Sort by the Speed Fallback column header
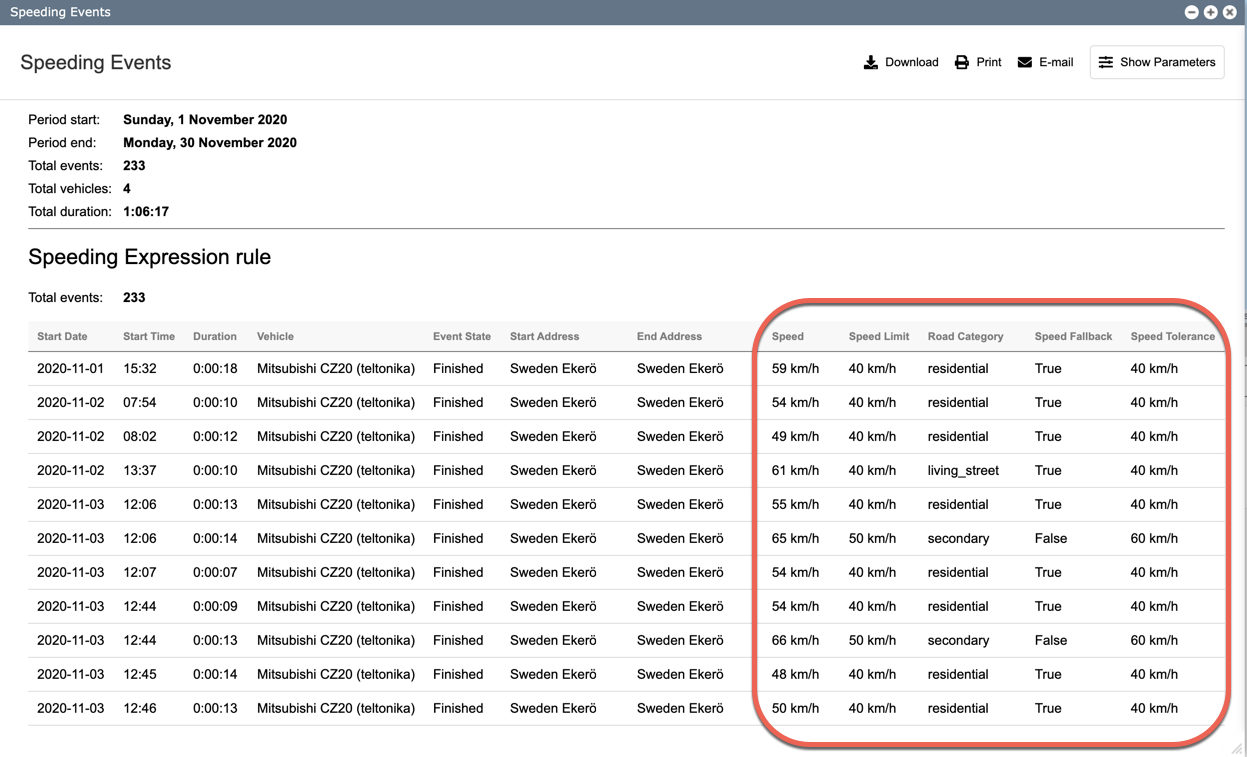Screen dimensions: 1247x757 [x=1073, y=337]
